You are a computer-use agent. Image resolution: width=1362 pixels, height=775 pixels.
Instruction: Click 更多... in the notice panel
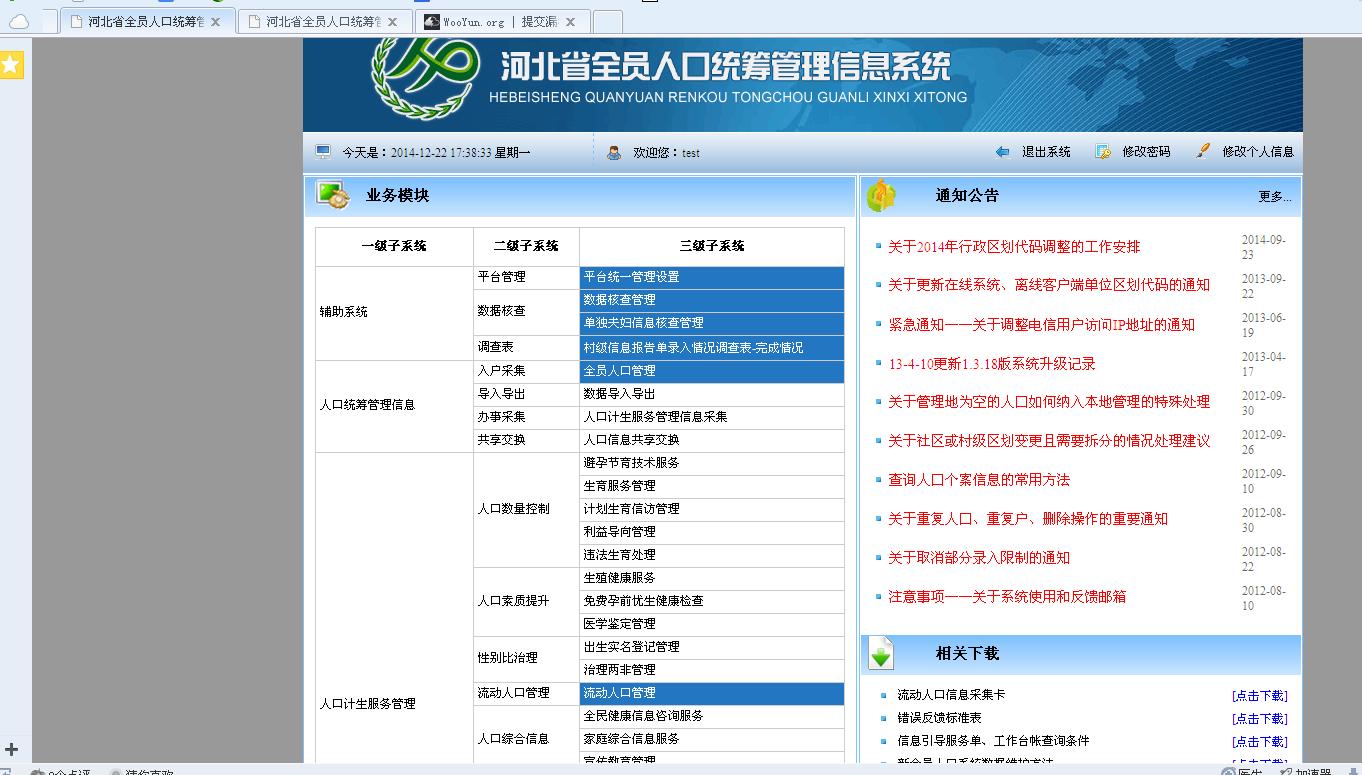pos(1274,197)
